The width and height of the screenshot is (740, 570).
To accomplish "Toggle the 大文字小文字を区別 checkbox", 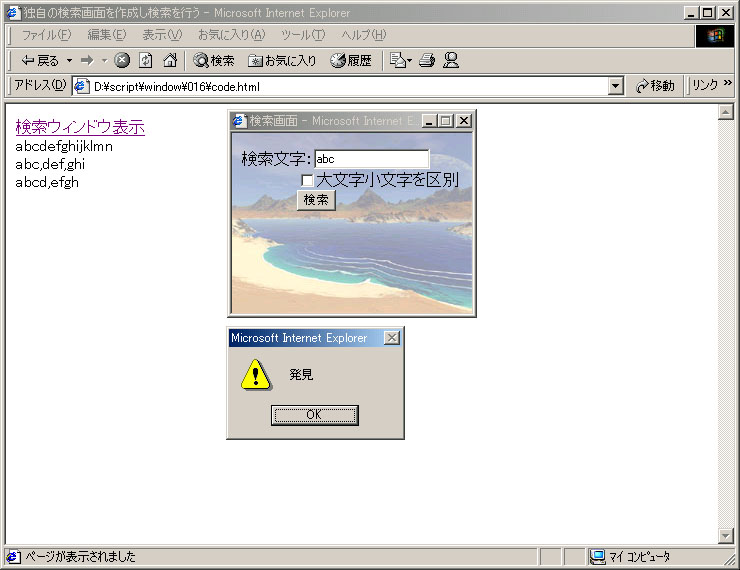I will click(x=307, y=180).
